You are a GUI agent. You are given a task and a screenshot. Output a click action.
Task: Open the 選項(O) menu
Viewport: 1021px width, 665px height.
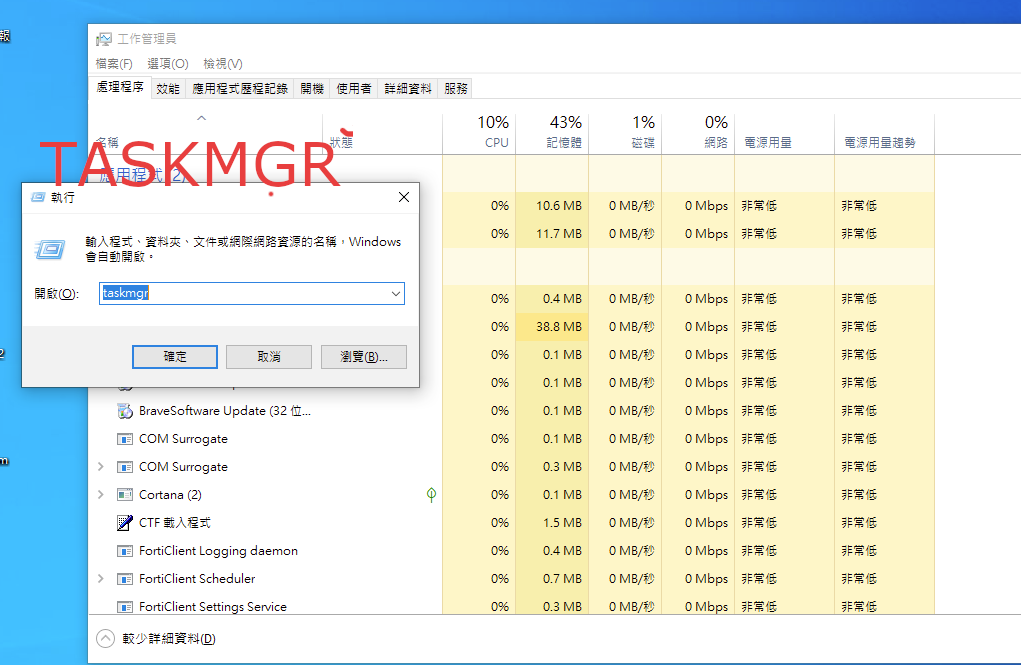tap(167, 64)
